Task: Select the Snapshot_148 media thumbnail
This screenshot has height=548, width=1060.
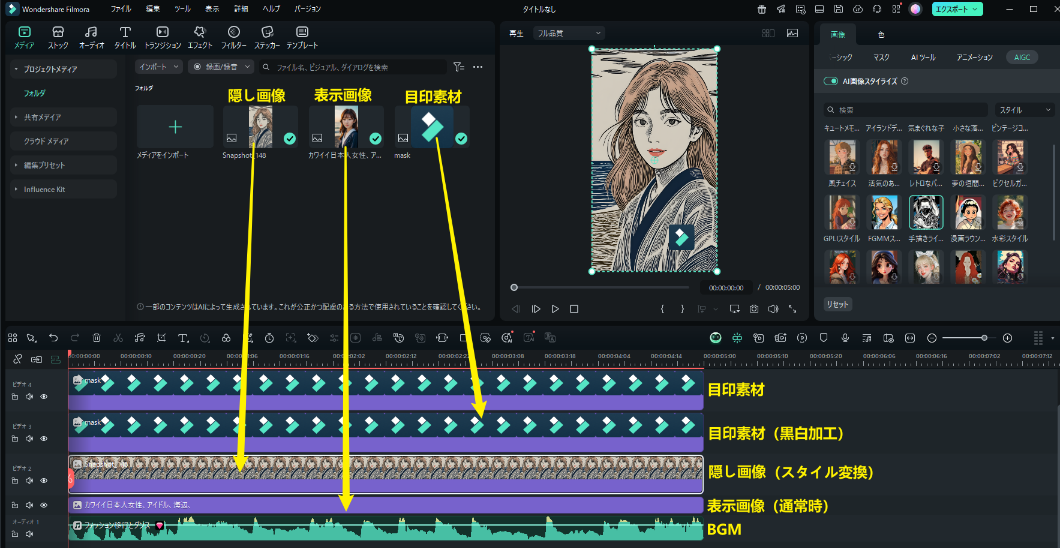Action: (260, 126)
